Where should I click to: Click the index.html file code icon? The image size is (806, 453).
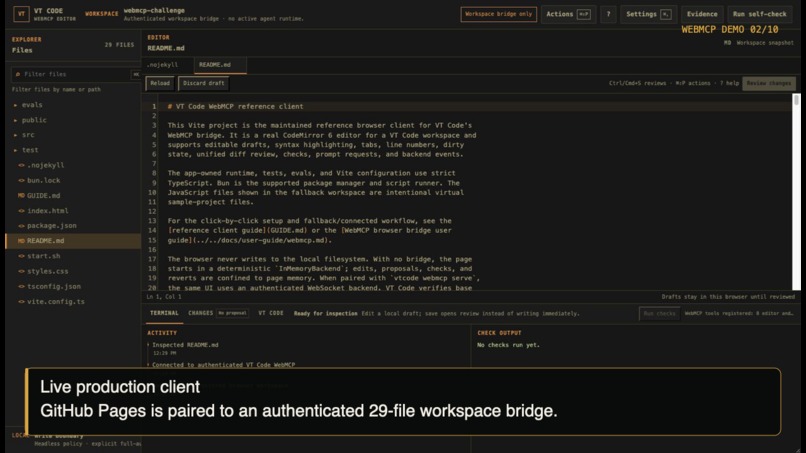click(x=22, y=211)
